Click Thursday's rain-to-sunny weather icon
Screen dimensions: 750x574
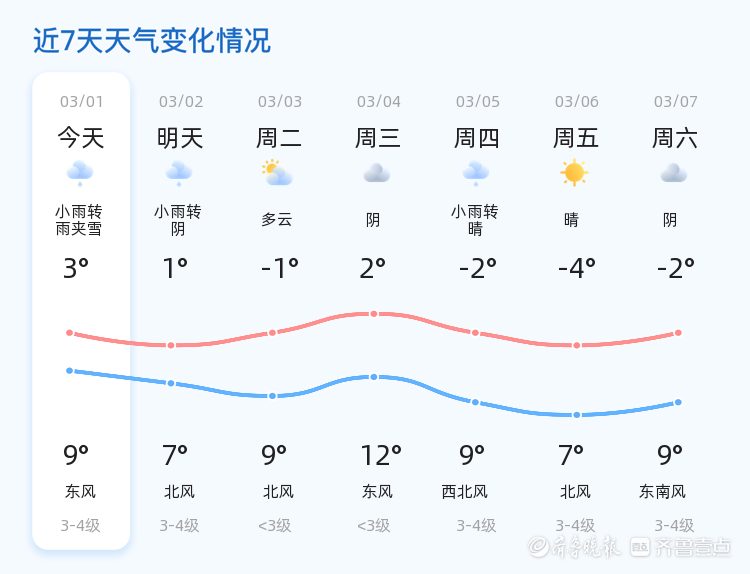(476, 173)
